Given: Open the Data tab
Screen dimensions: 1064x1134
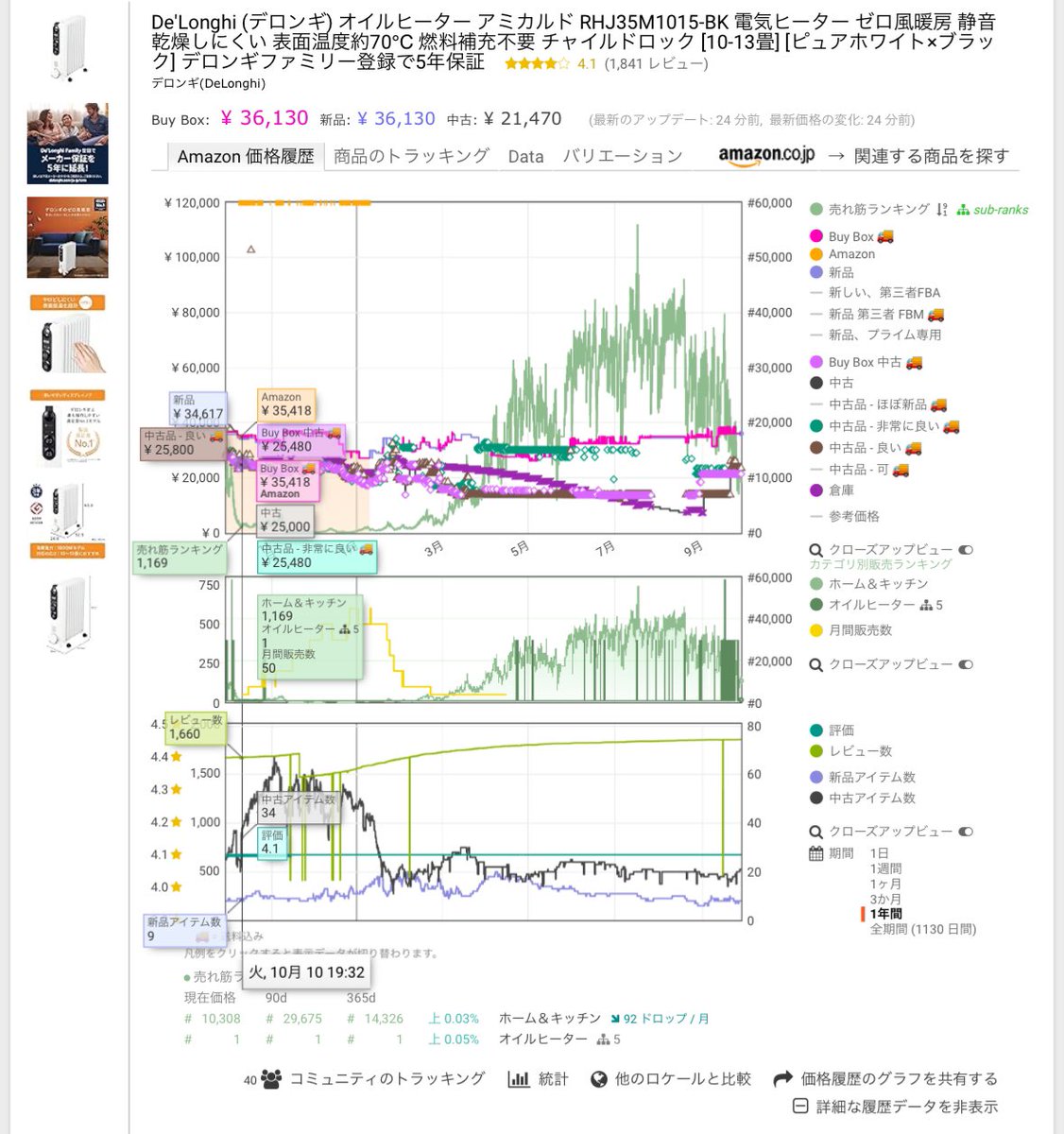Looking at the screenshot, I should 525,157.
